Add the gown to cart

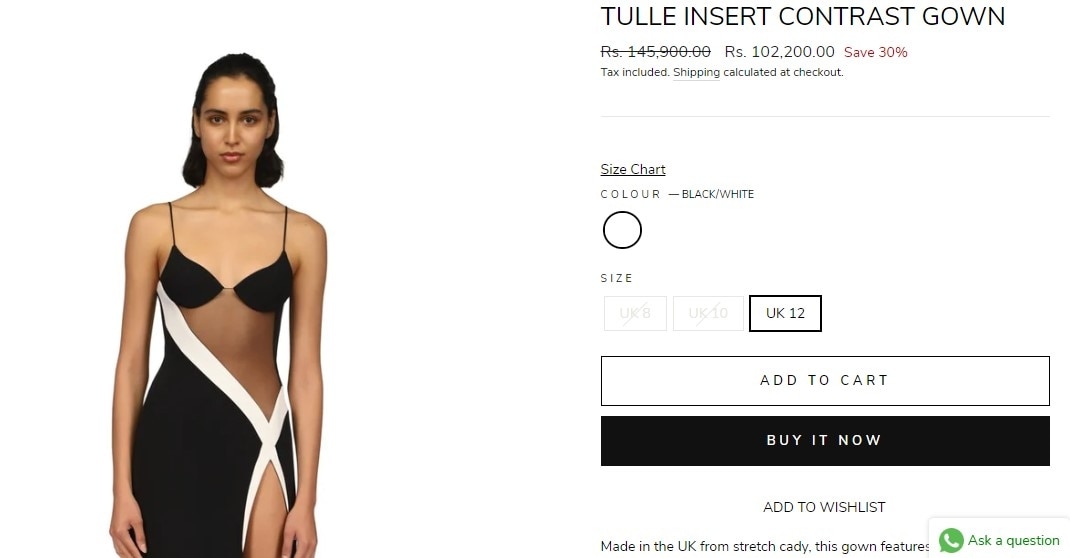pyautogui.click(x=825, y=381)
